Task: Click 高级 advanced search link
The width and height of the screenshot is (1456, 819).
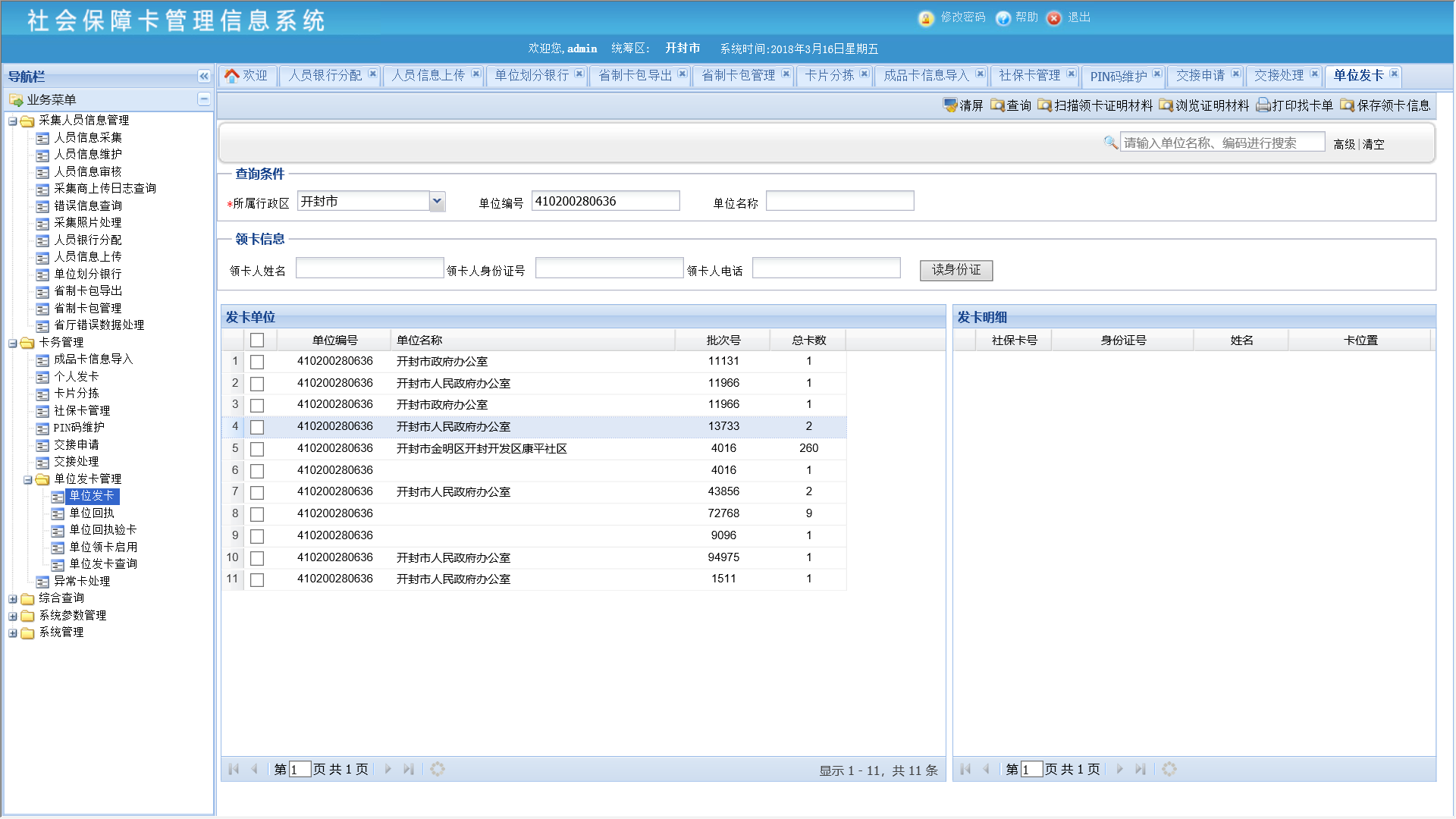Action: coord(1345,144)
